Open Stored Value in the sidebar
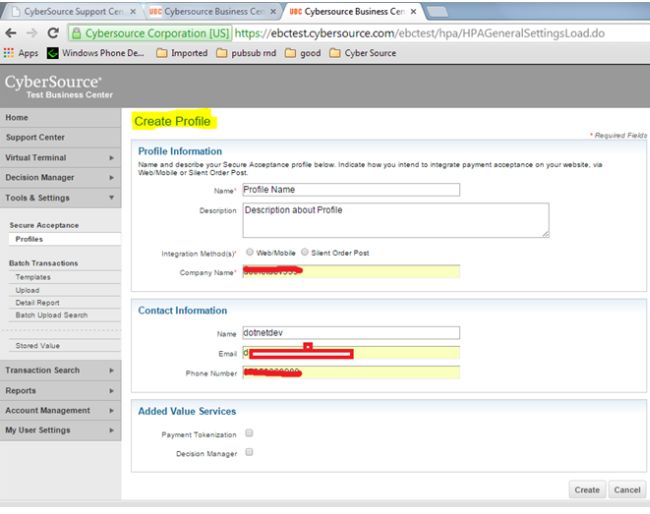 65,346
